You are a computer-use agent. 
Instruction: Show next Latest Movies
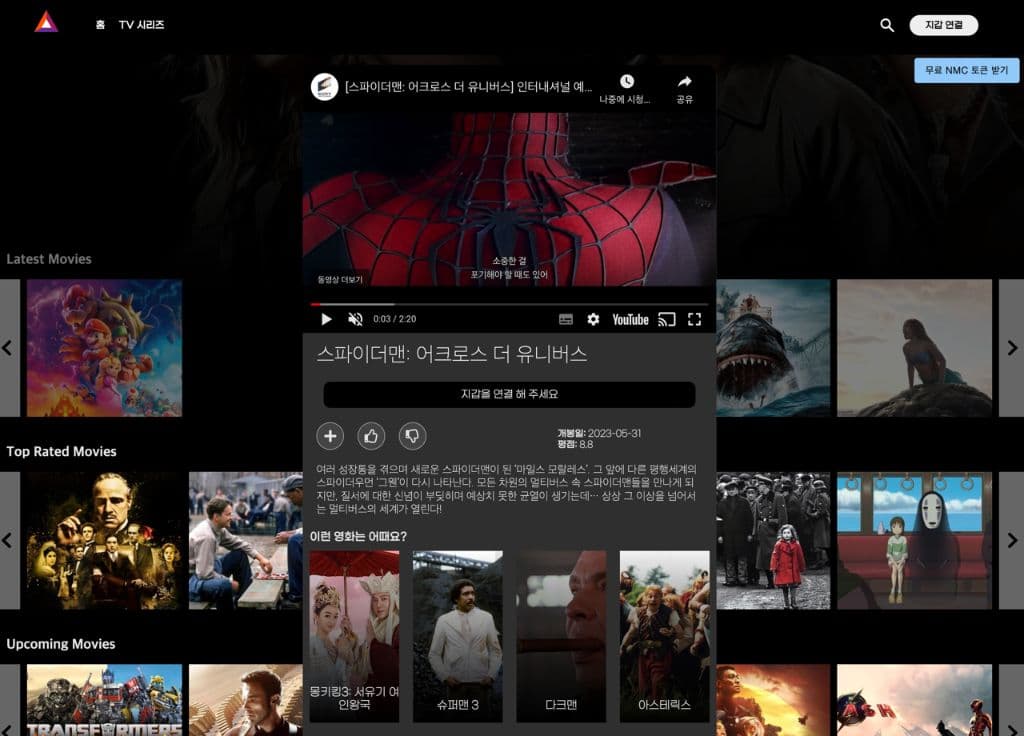click(x=1012, y=348)
